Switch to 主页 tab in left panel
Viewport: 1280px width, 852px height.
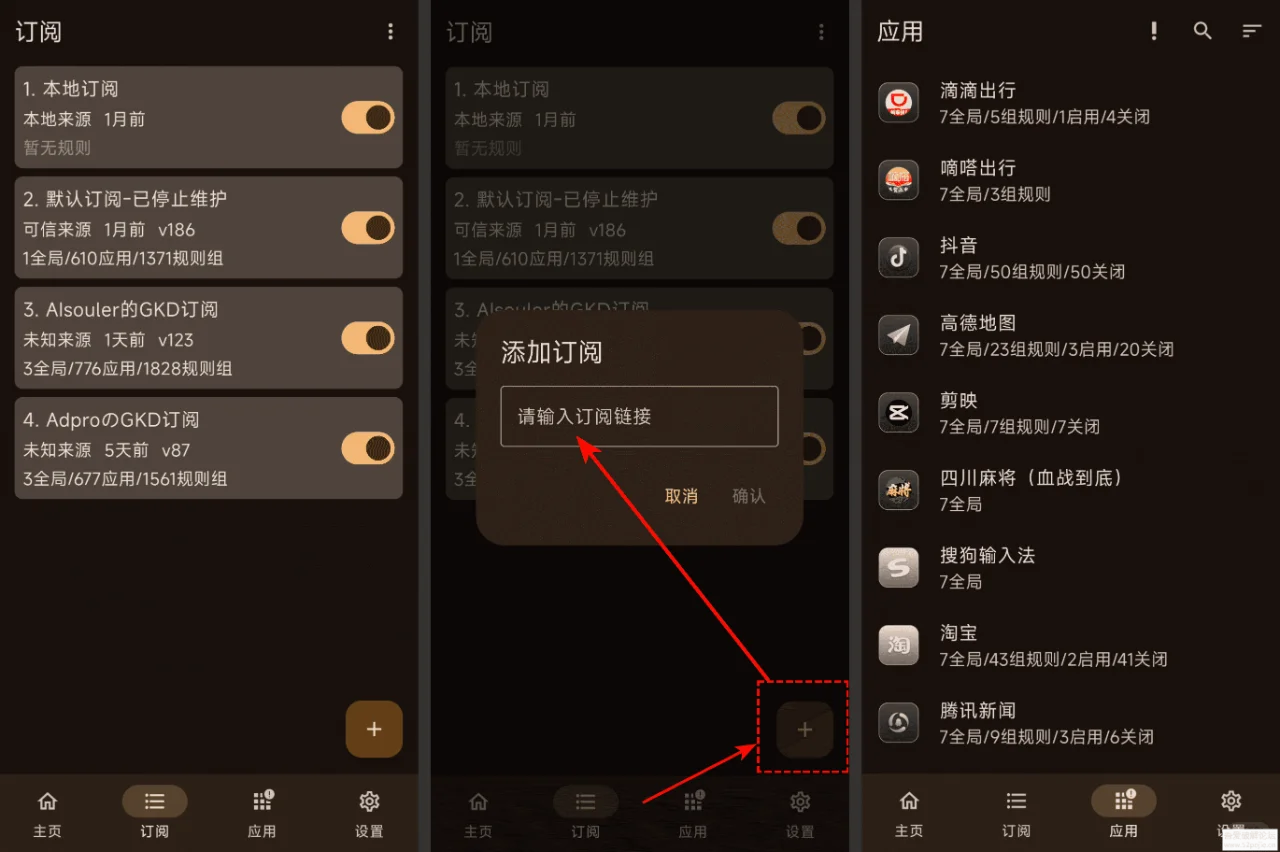click(47, 814)
